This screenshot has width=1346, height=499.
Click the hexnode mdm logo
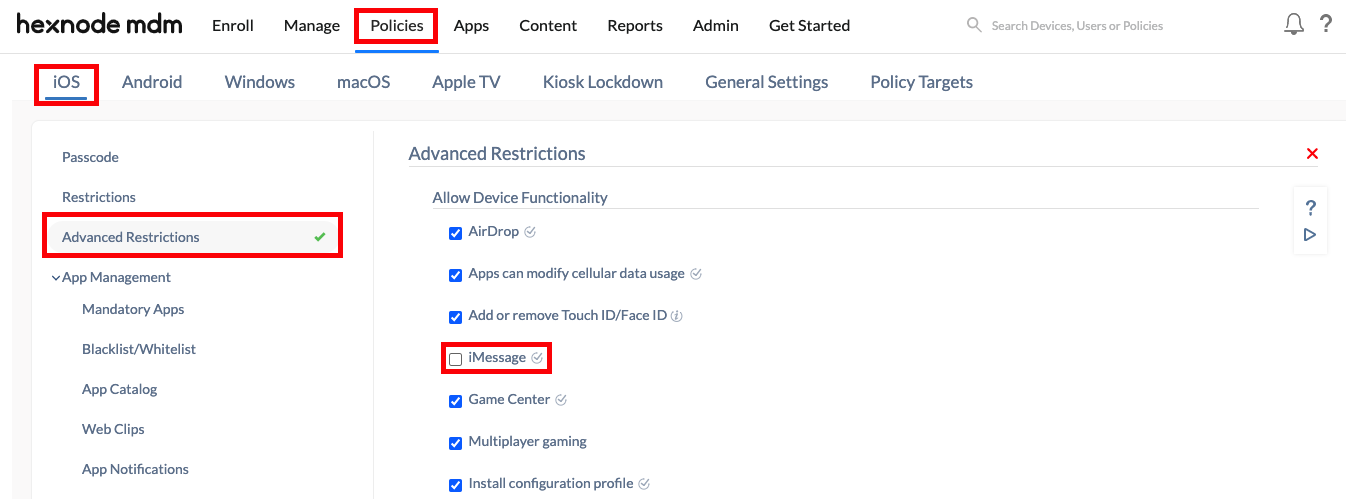[x=99, y=25]
